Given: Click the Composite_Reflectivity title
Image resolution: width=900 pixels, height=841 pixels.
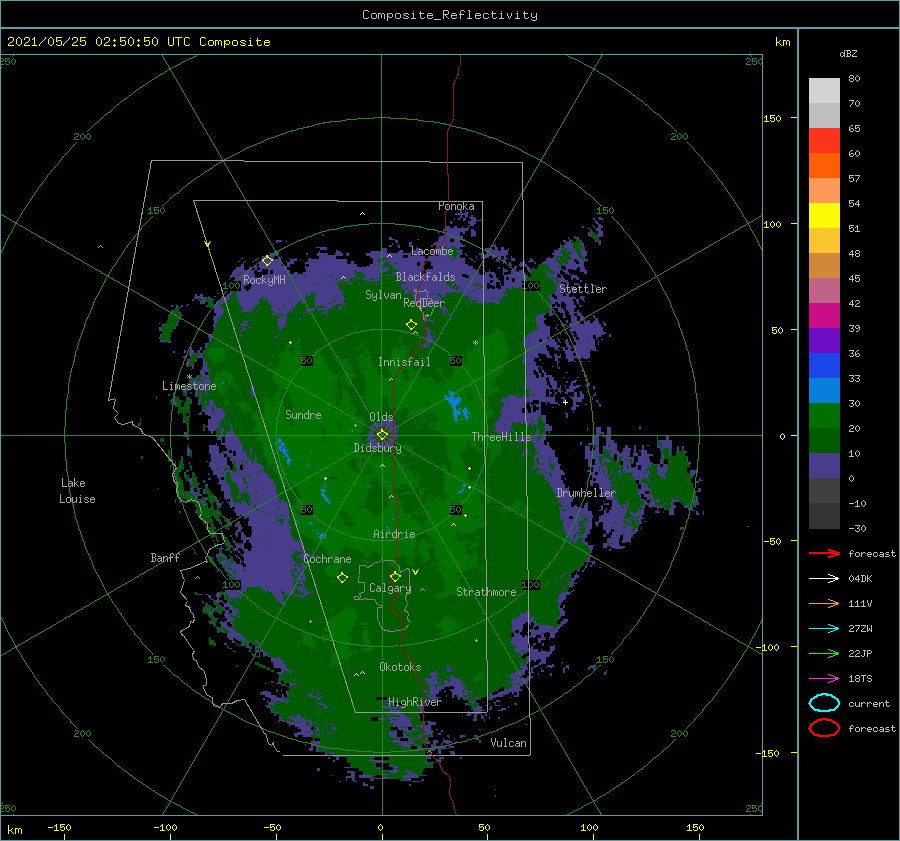Looking at the screenshot, I should coord(450,15).
